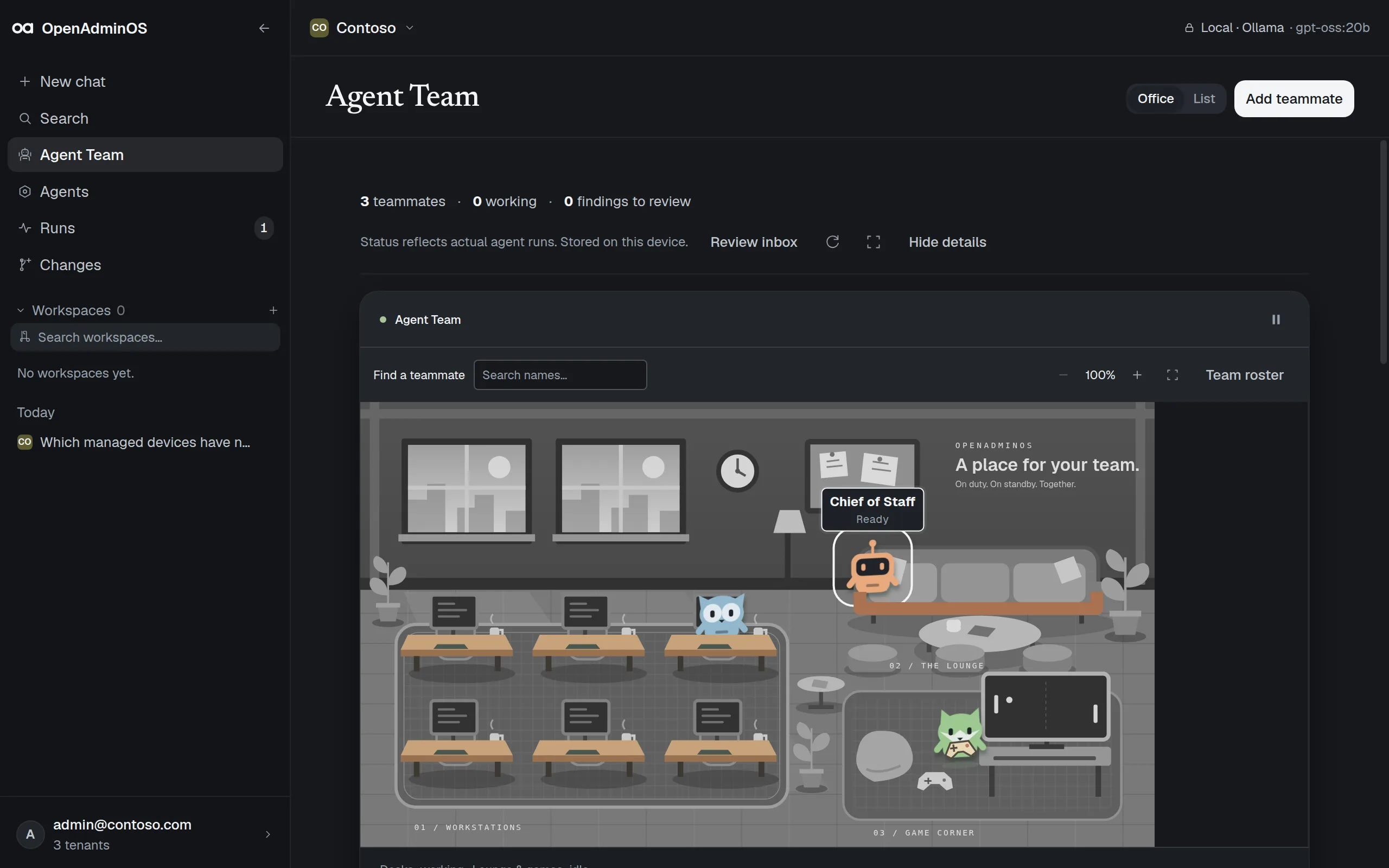Collapse the sidebar with the back arrow
This screenshot has height=868, width=1389.
click(x=264, y=28)
